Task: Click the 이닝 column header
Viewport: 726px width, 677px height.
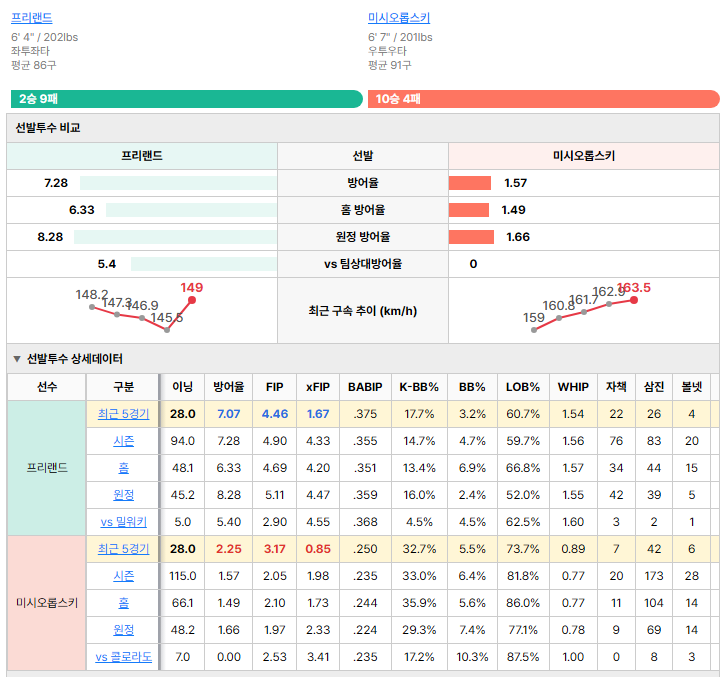Action: tap(182, 387)
